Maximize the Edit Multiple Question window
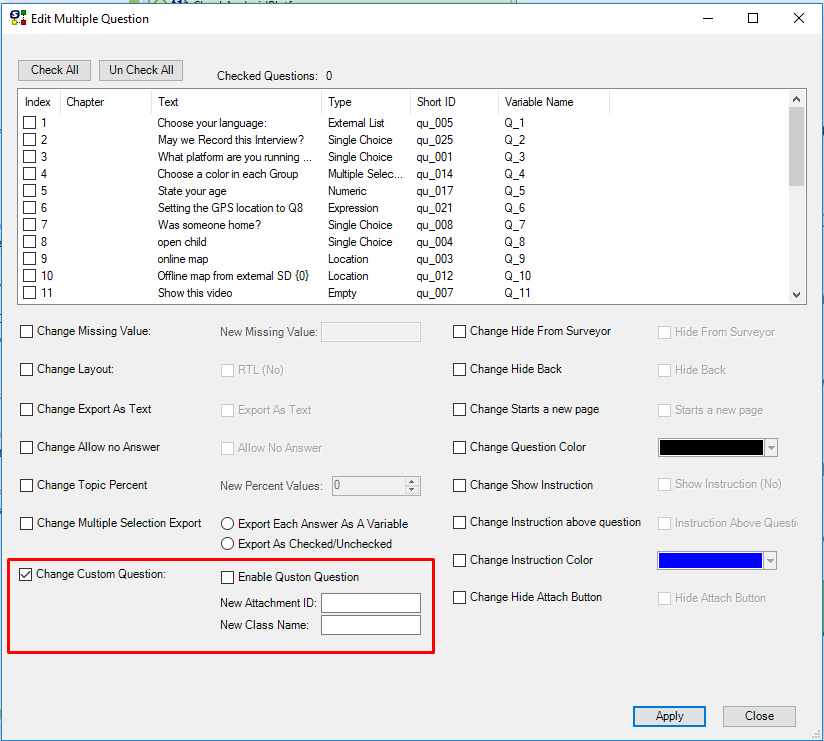This screenshot has height=741, width=824. click(x=753, y=18)
